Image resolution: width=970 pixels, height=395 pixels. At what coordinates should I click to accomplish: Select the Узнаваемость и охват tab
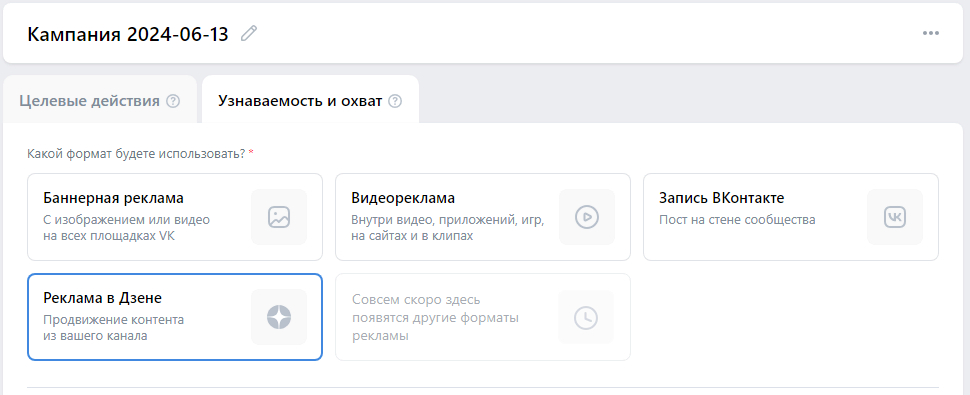point(311,101)
